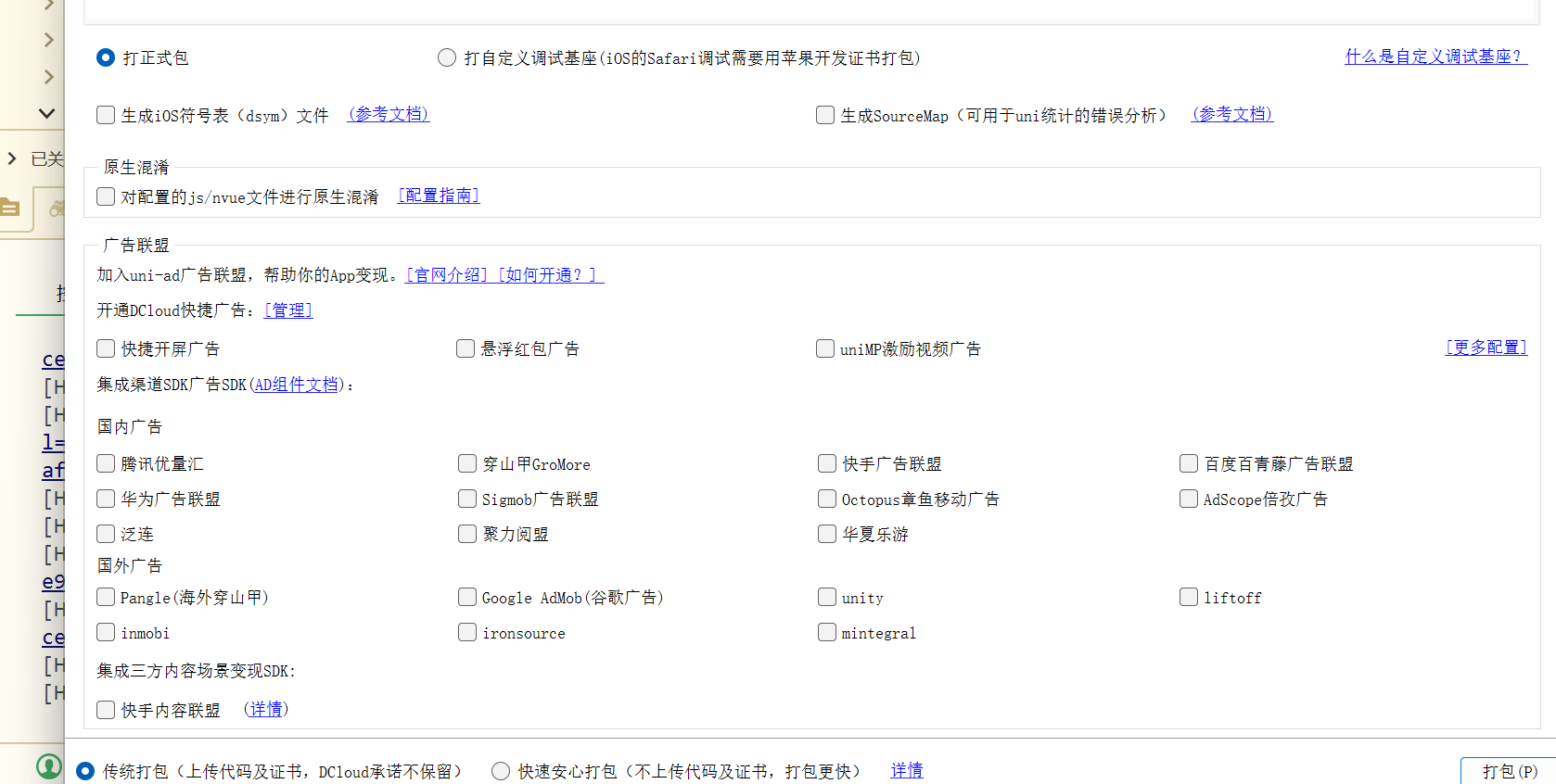The height and width of the screenshot is (784, 1556).
Task: Click 管理 link for DCloud快捷广告
Action: point(288,310)
